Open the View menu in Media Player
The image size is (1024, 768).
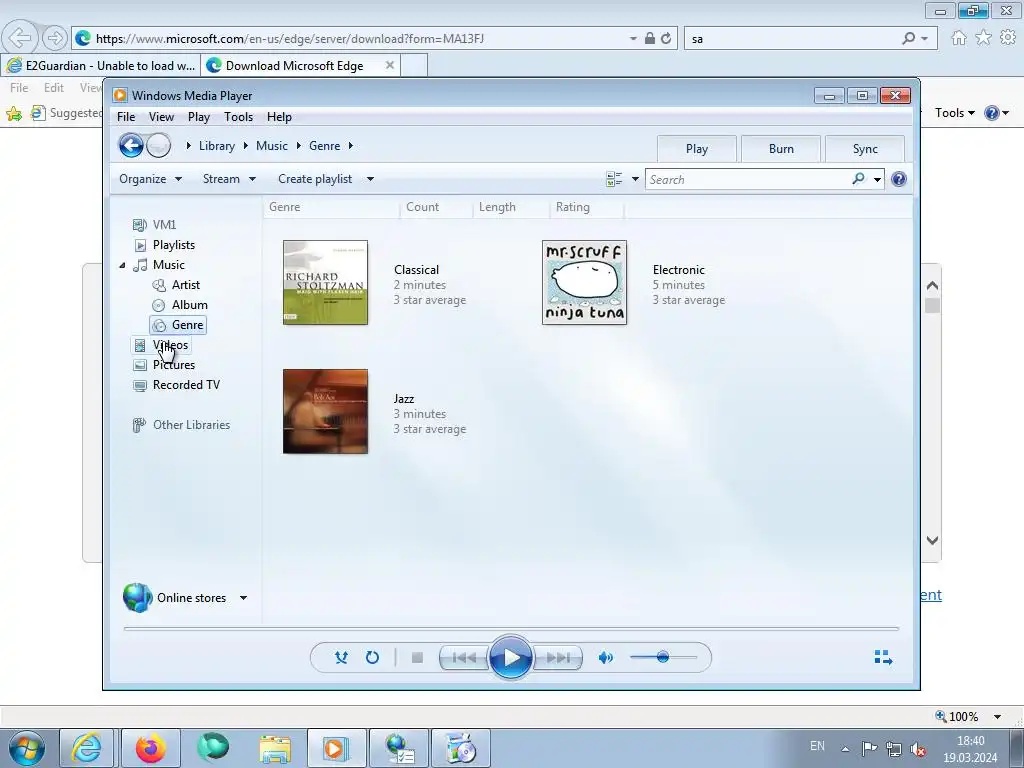click(161, 117)
